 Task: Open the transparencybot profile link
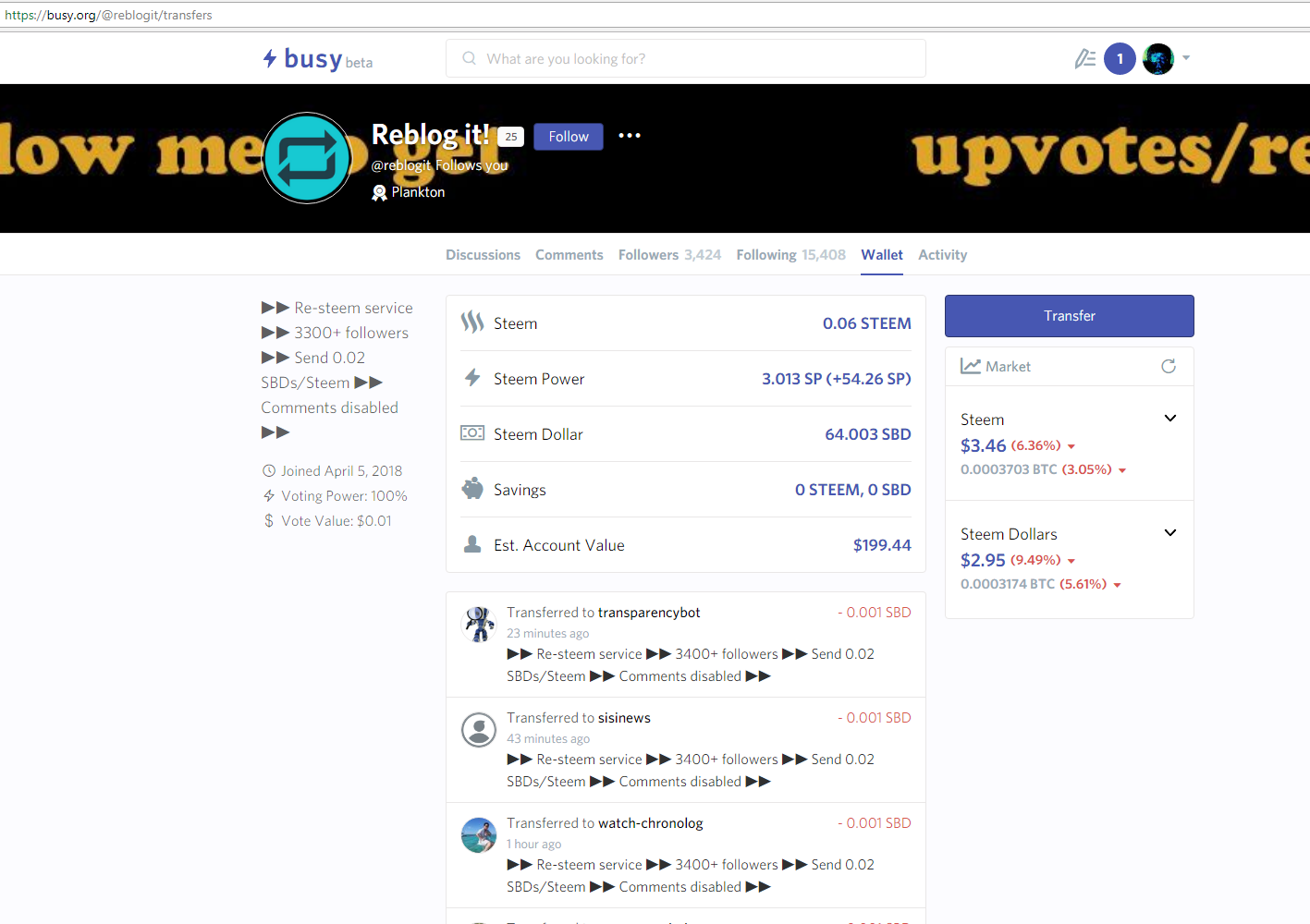pyautogui.click(x=649, y=613)
